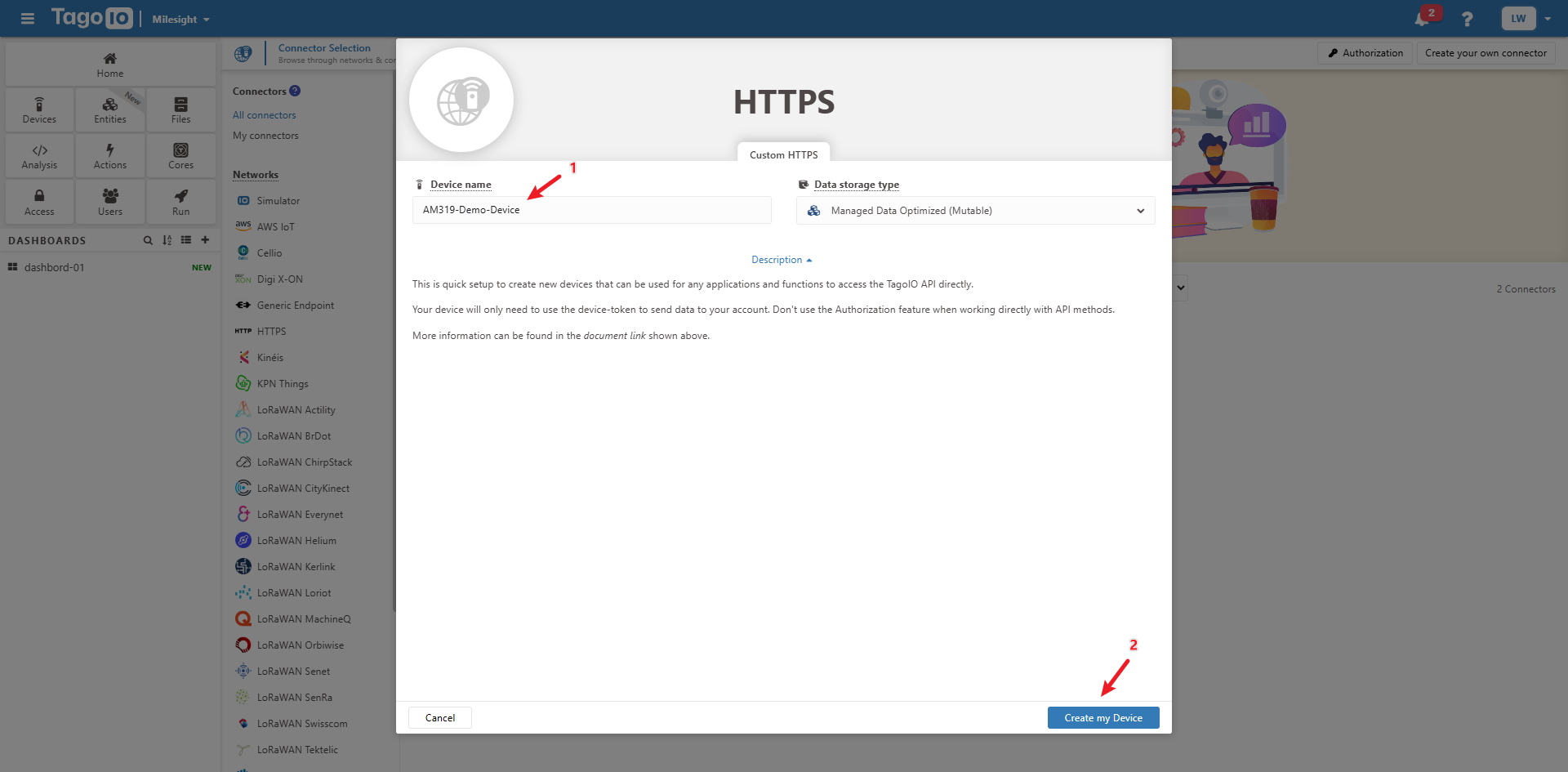Open the Run section
The height and width of the screenshot is (772, 1568).
(x=180, y=203)
